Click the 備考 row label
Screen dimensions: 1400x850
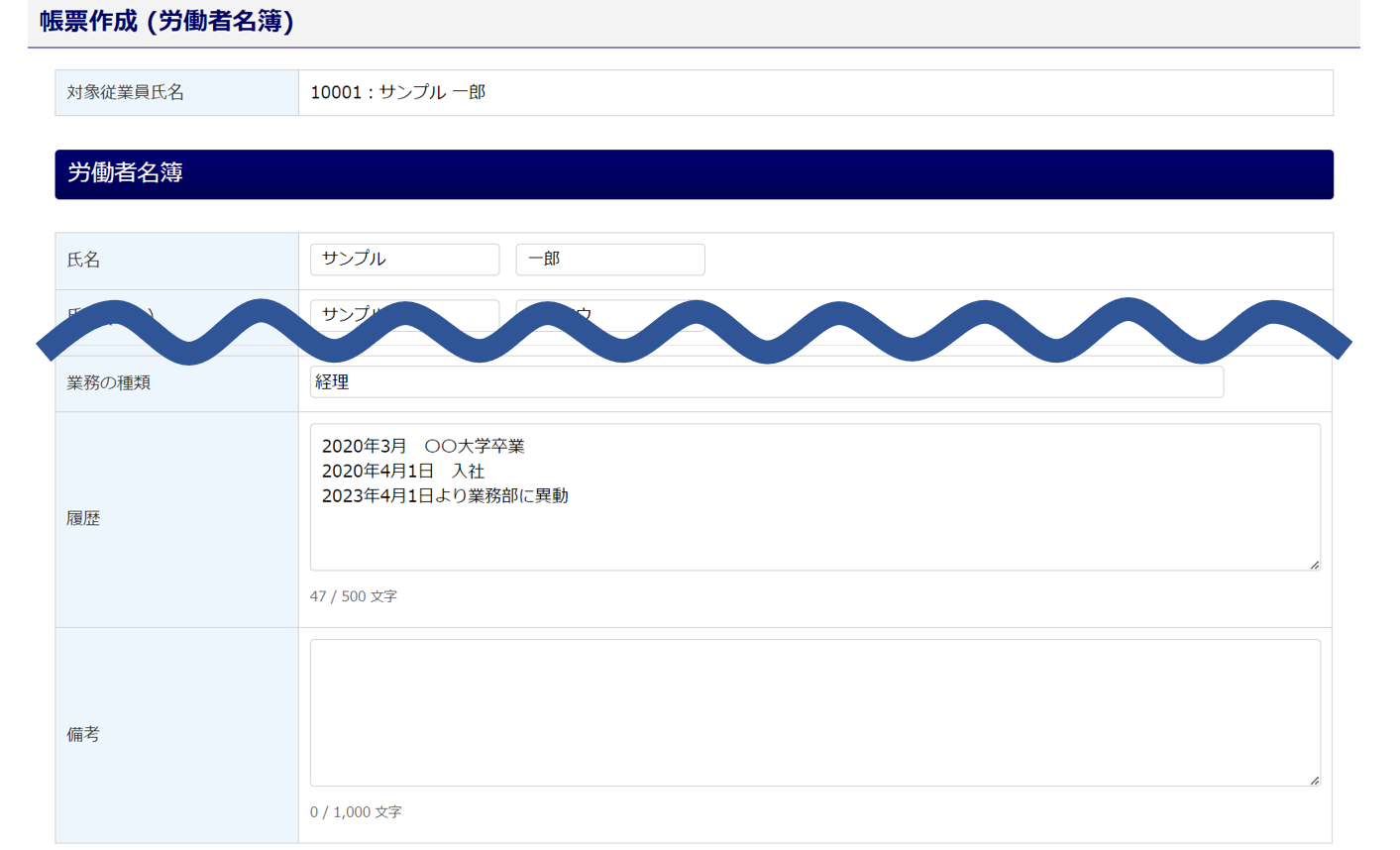(x=84, y=734)
